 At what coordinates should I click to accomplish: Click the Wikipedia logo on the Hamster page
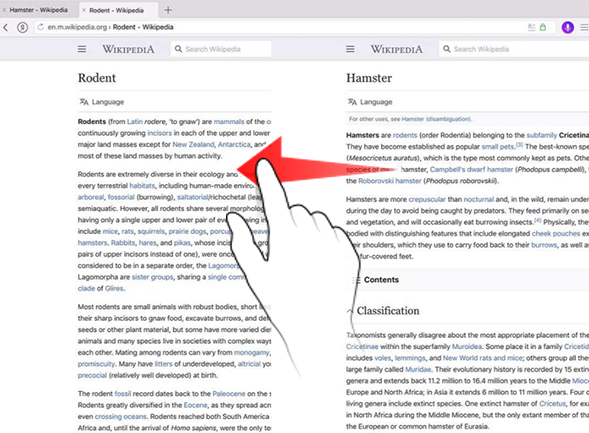pos(397,49)
